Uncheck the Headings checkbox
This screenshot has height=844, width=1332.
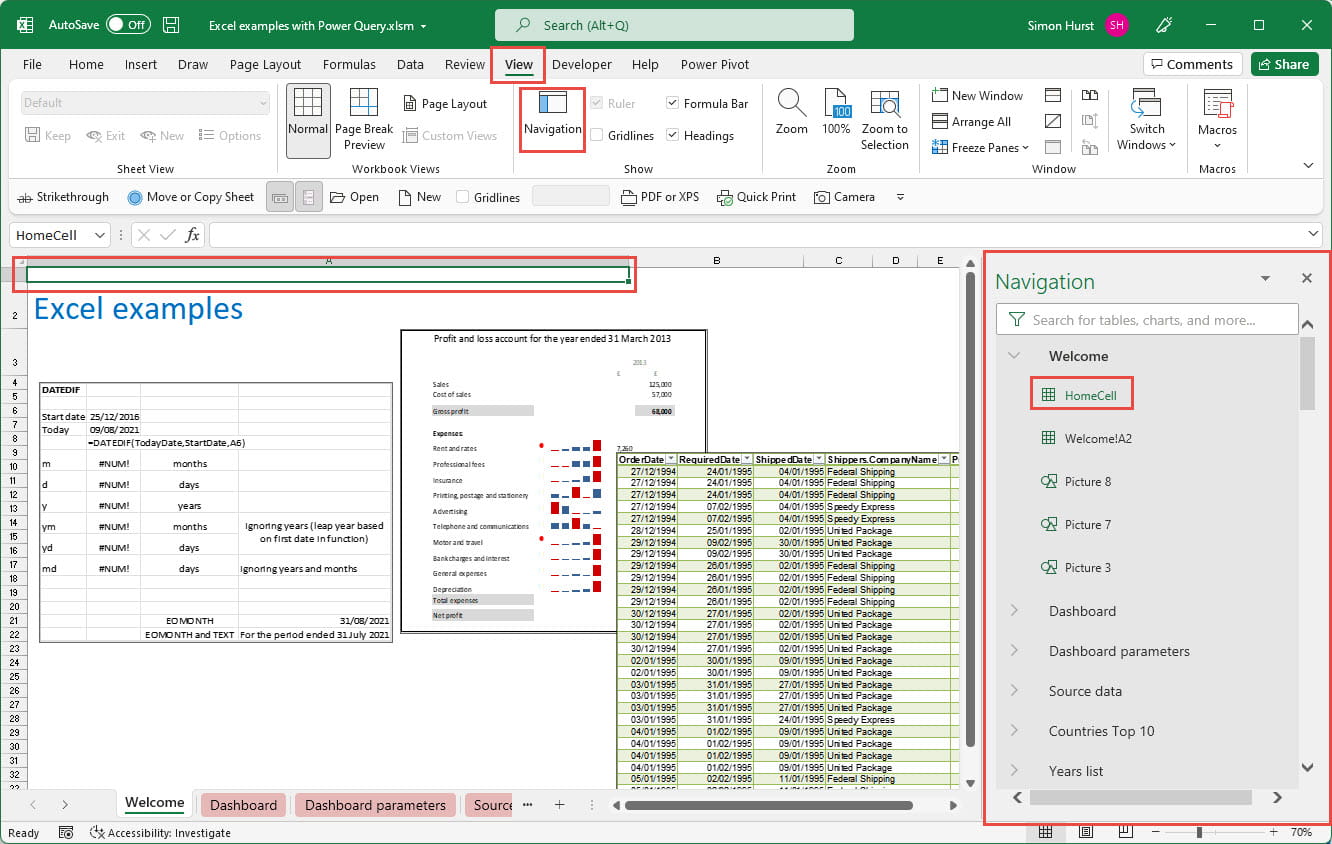pos(673,136)
